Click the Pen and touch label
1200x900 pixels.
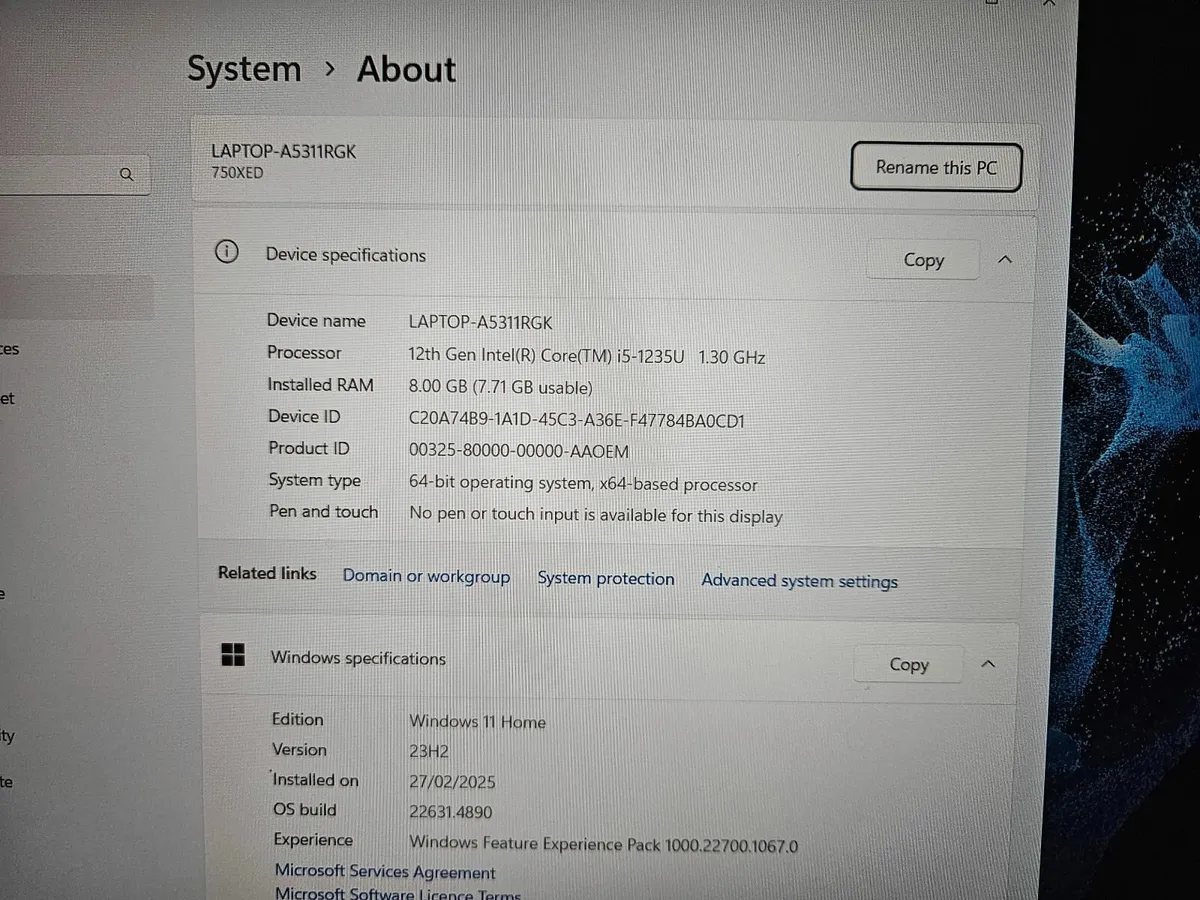coord(324,511)
